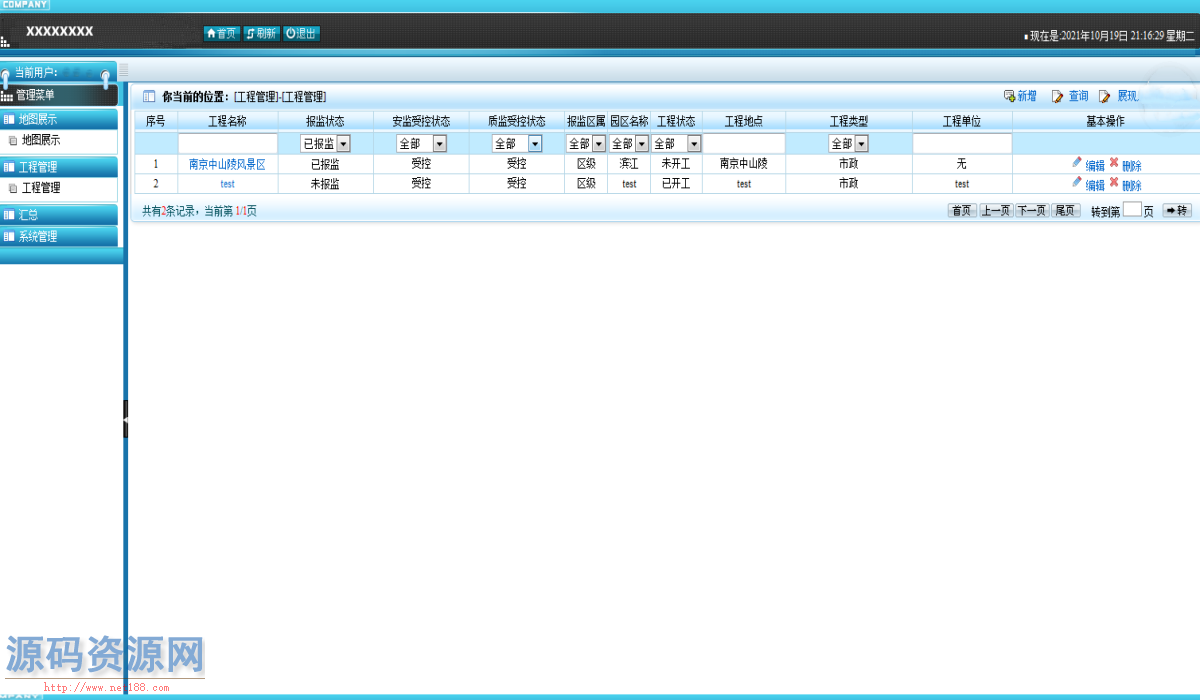Focus the 工程地点 filter text box

[744, 144]
